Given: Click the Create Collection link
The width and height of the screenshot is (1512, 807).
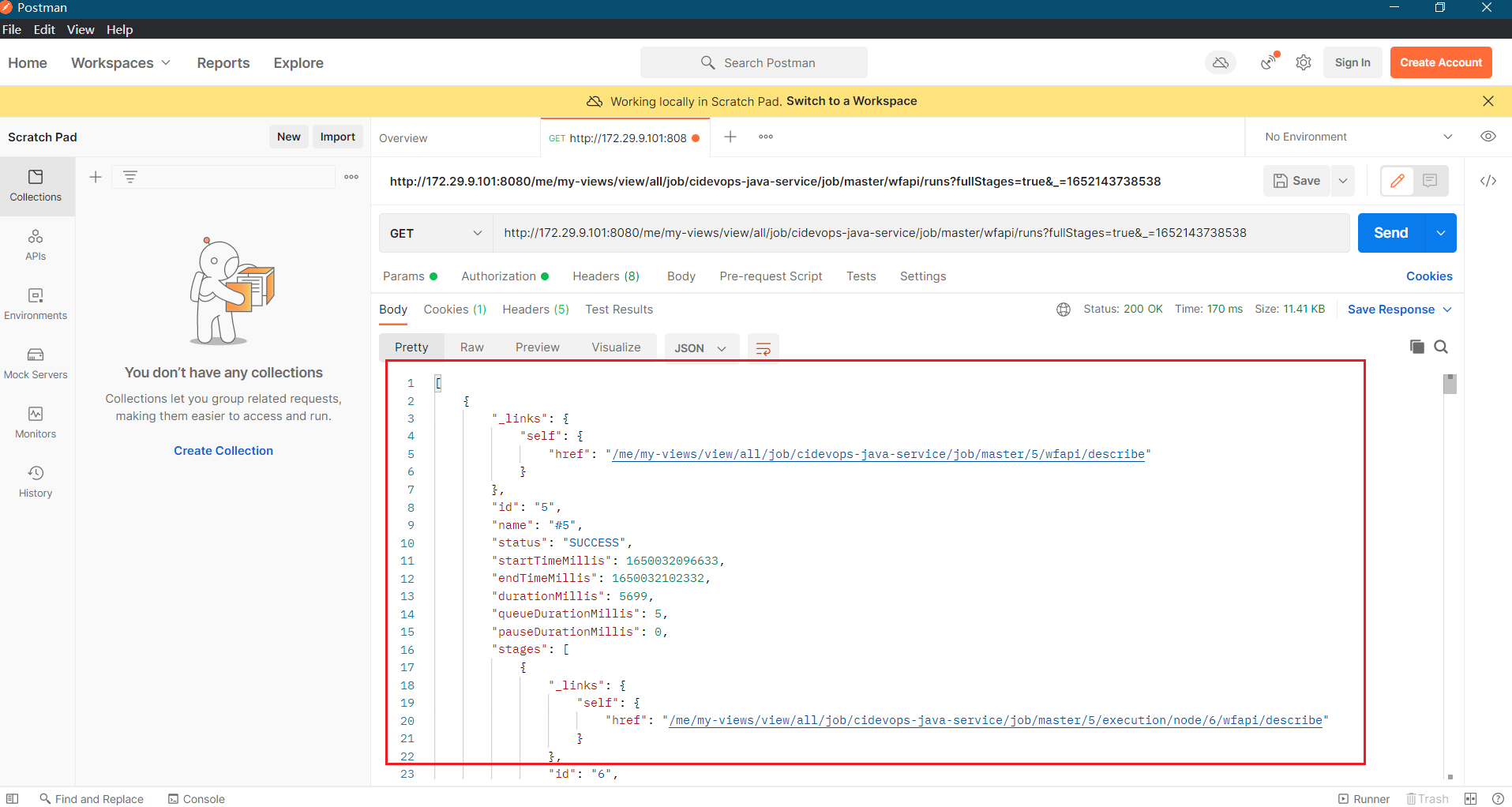Looking at the screenshot, I should click(x=223, y=451).
